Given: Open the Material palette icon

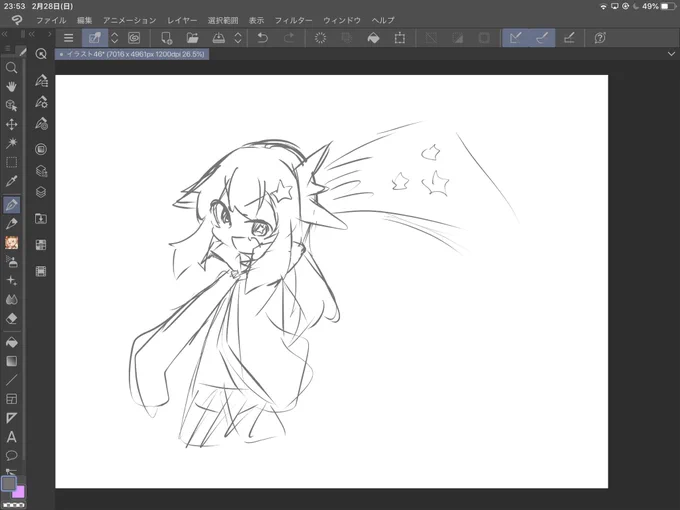Looking at the screenshot, I should point(41,219).
